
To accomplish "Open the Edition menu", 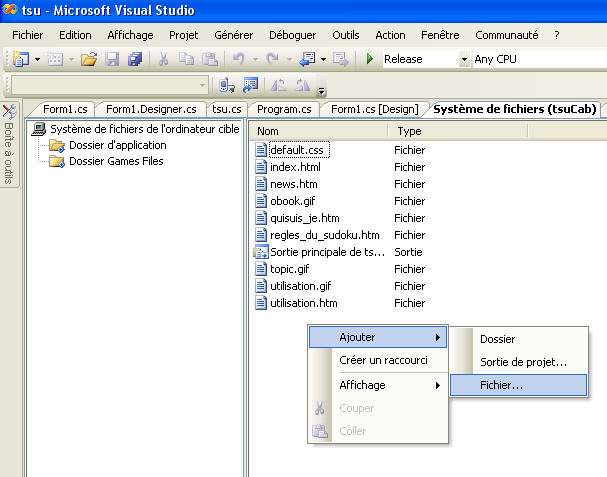I will point(75,35).
